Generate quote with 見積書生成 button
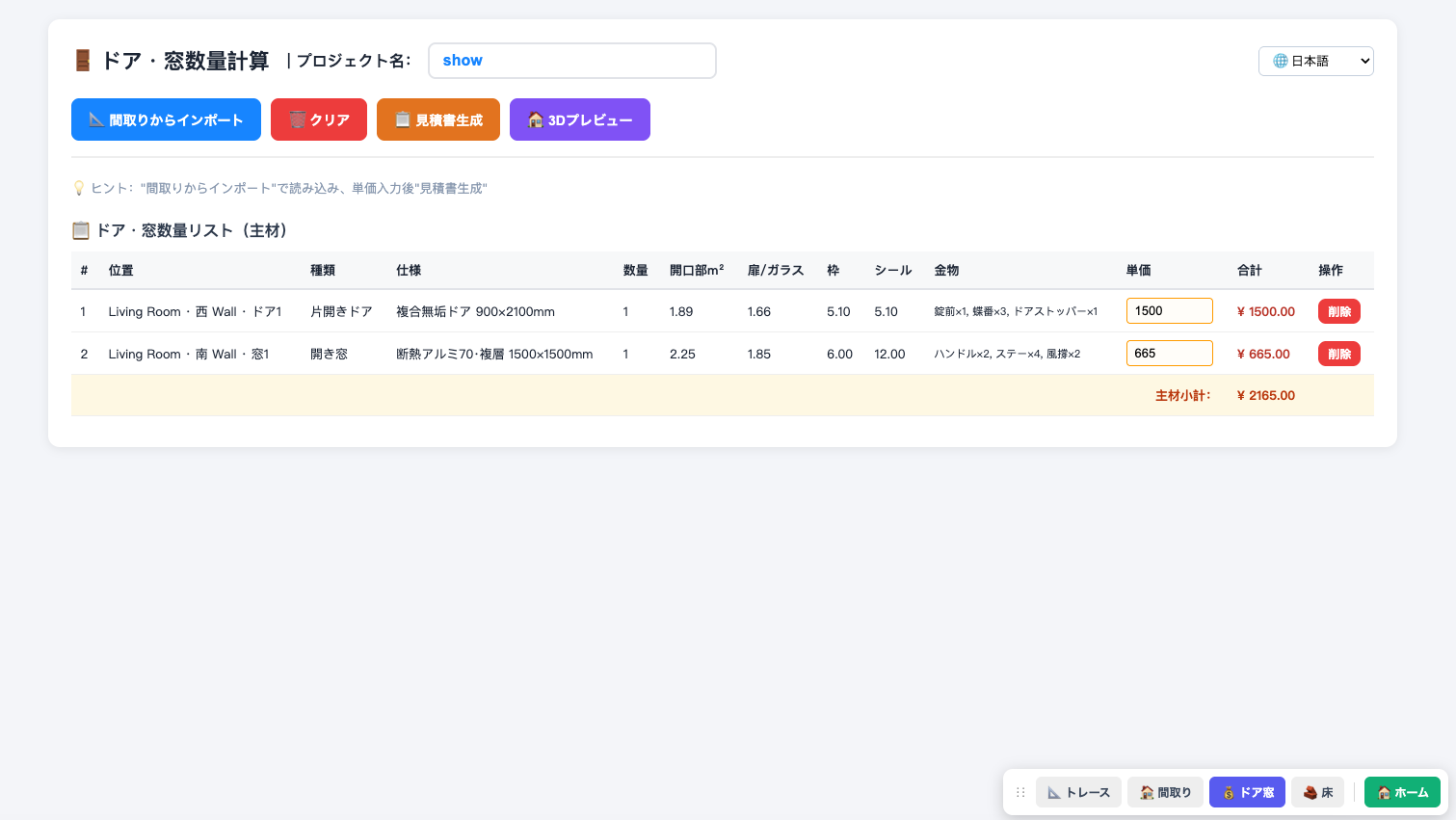 438,119
